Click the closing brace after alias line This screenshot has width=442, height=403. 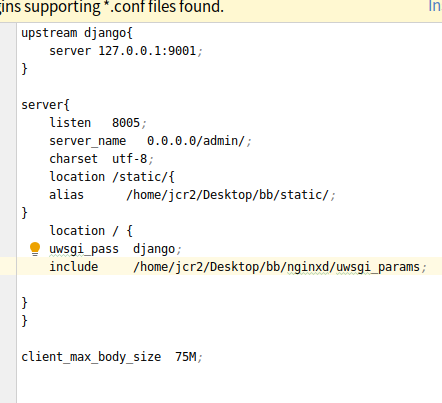(24, 213)
